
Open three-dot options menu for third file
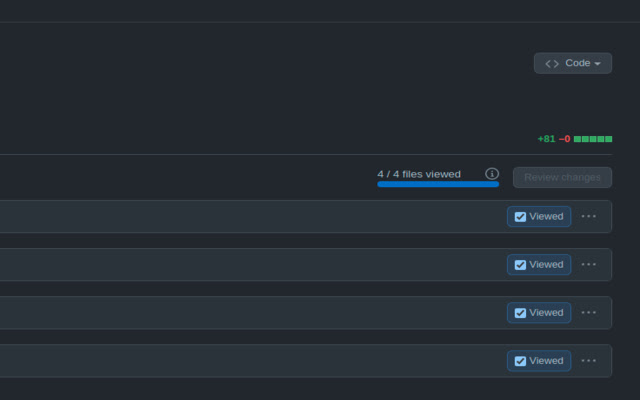pyautogui.click(x=589, y=313)
